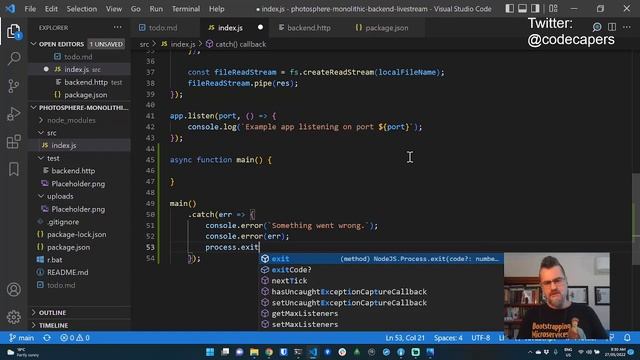Open the .gitignore file
Image resolution: width=640 pixels, height=360 pixels.
(63, 222)
